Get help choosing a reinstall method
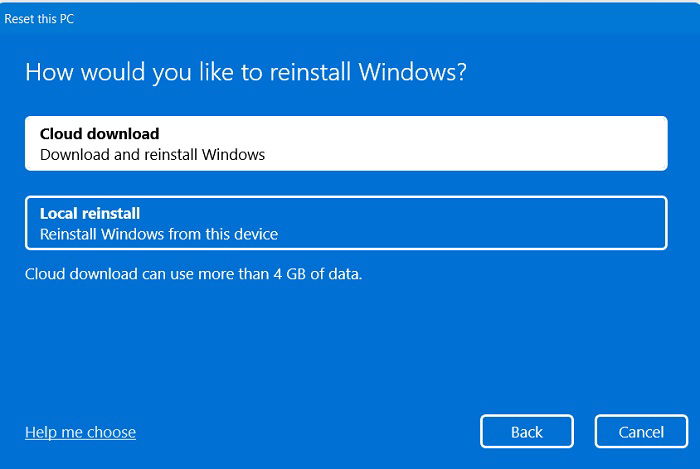Screen dimensions: 700x469 [x=80, y=432]
